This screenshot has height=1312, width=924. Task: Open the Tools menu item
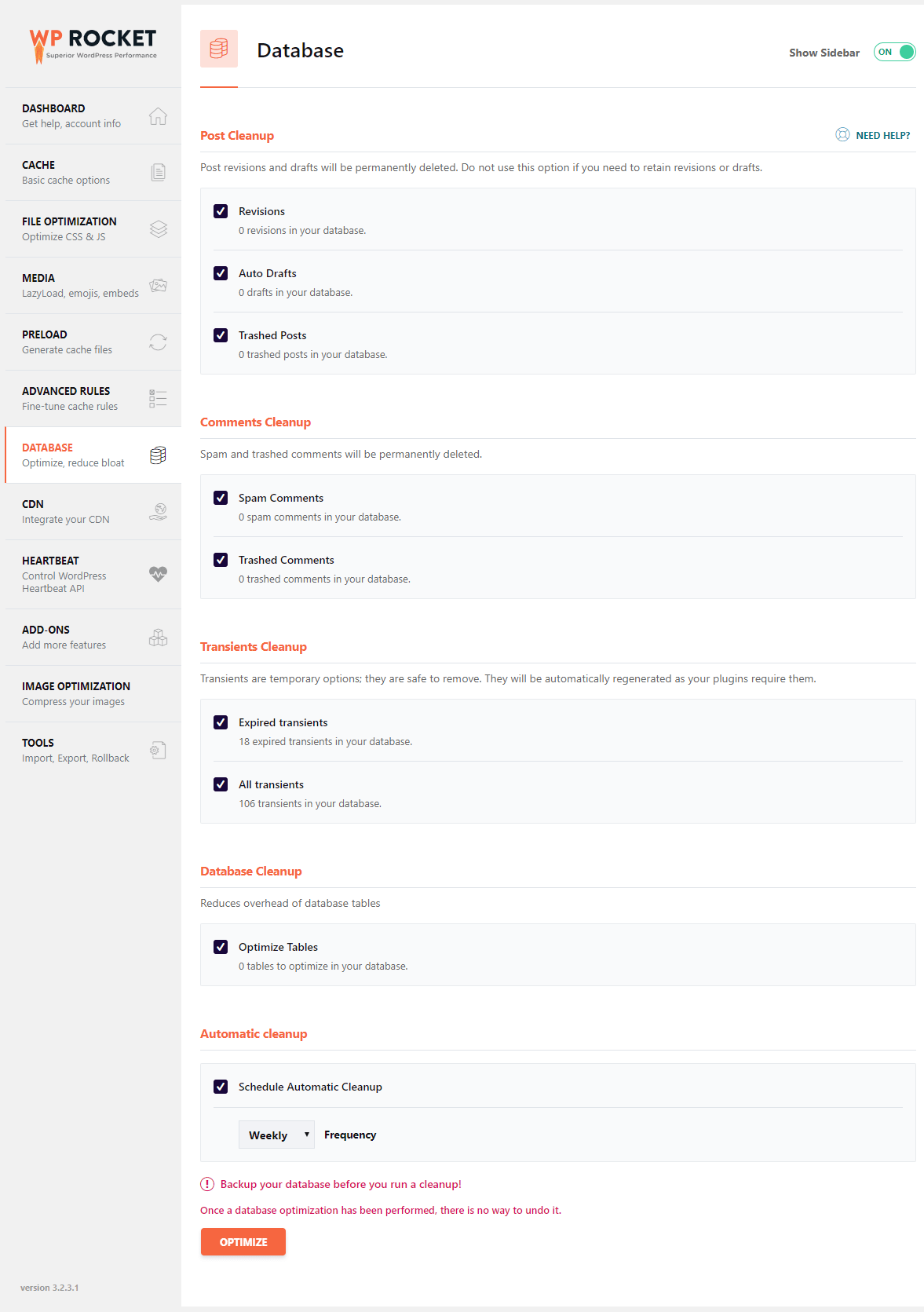[x=93, y=751]
